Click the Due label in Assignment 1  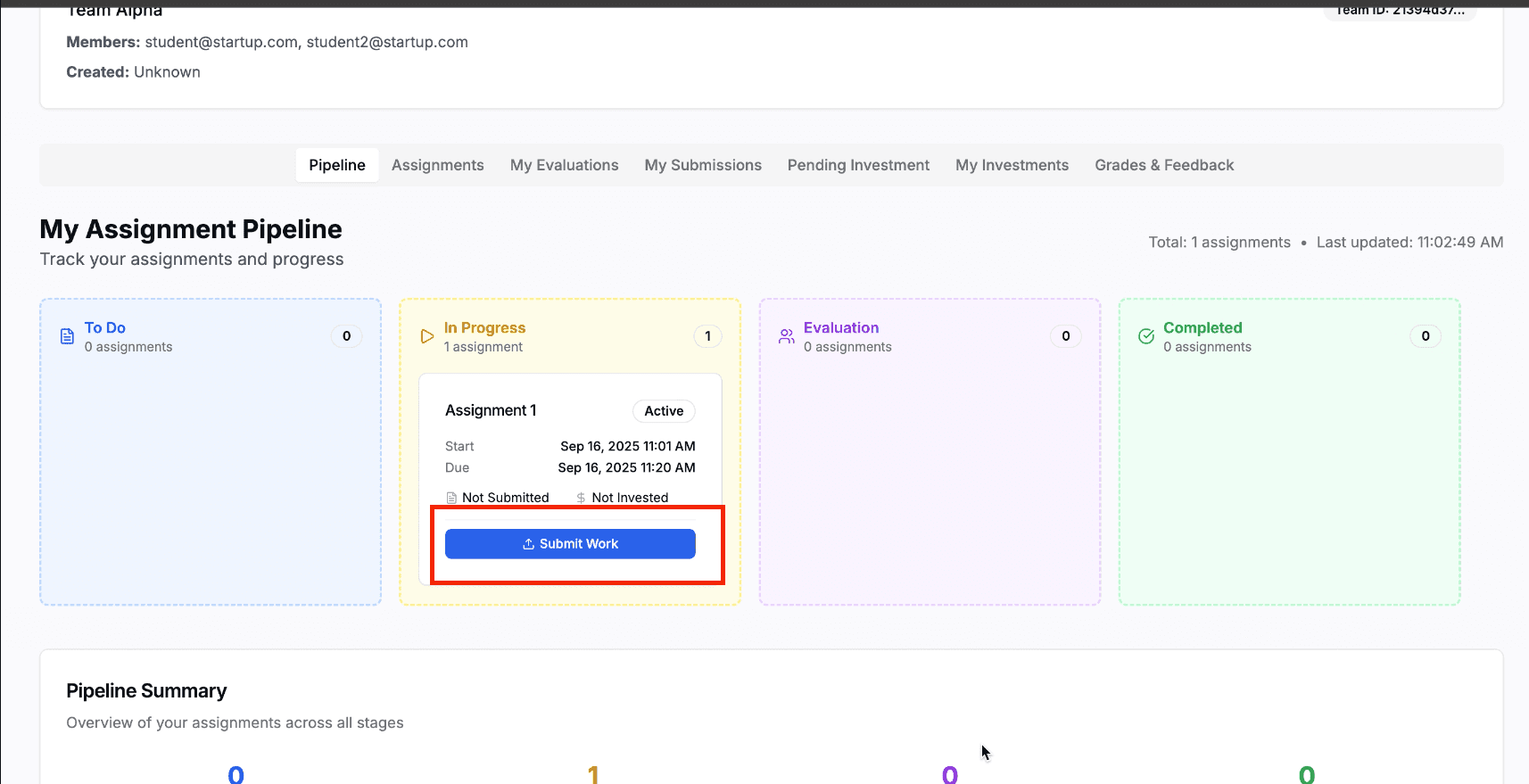(457, 467)
